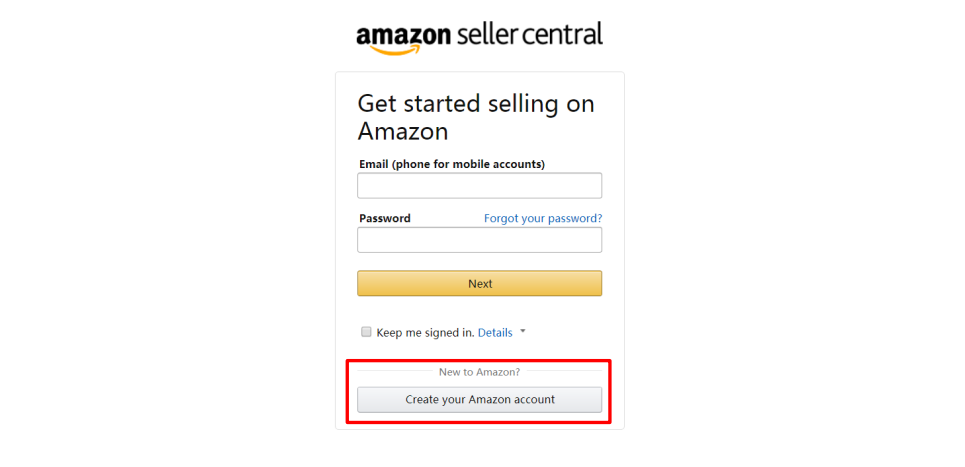Click the Email (phone for mobile accounts) label
This screenshot has height=467, width=965.
452,164
